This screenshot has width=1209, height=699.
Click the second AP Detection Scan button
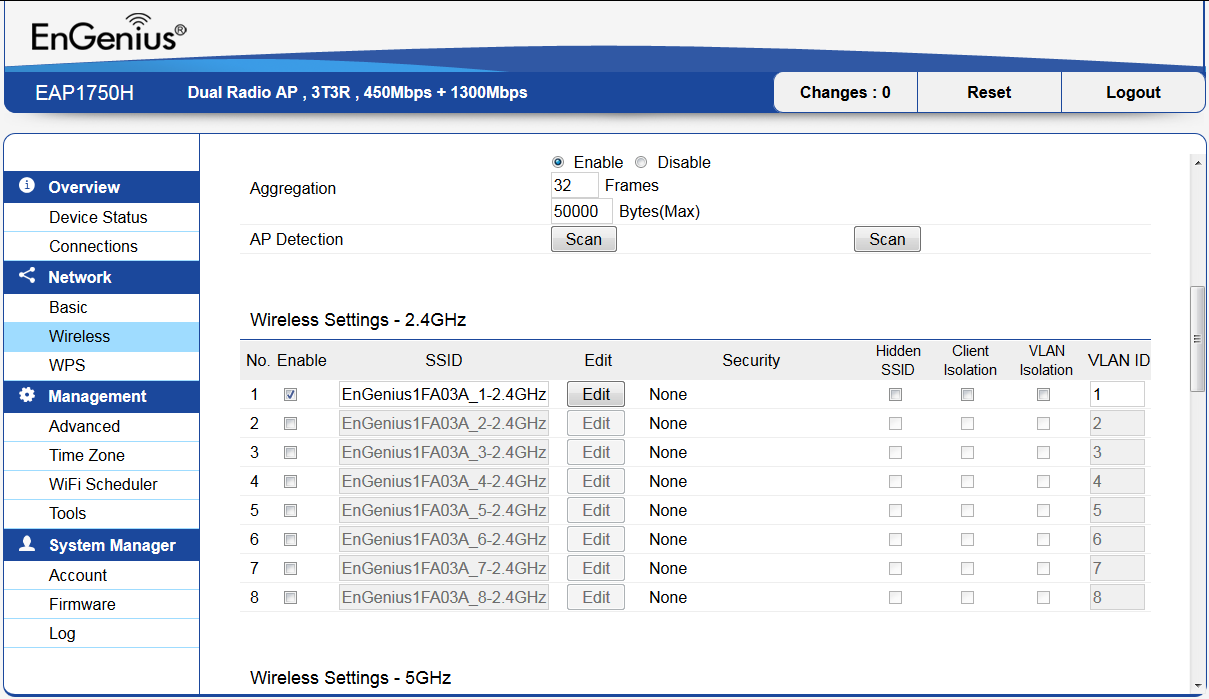tap(887, 239)
